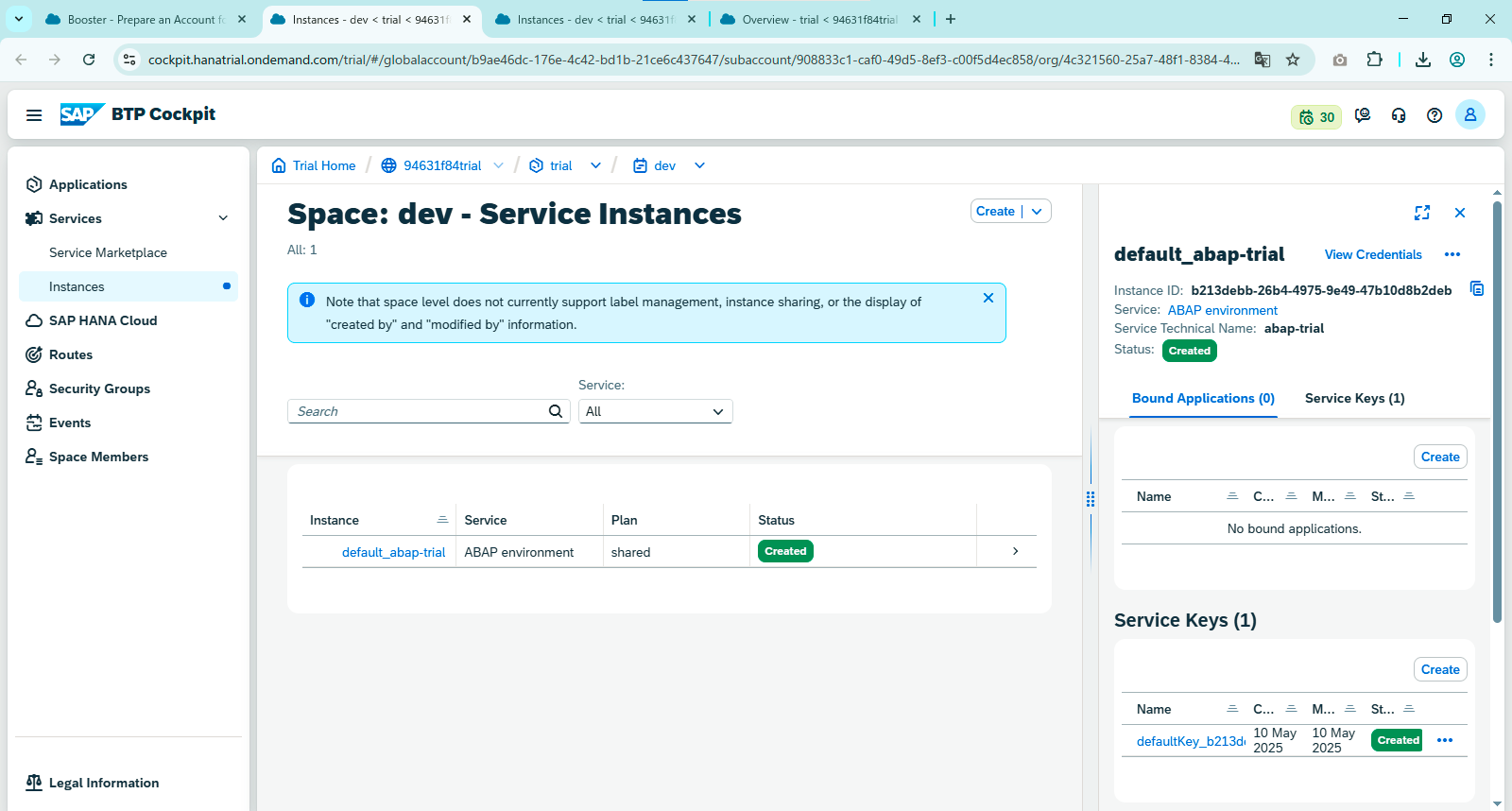The width and height of the screenshot is (1512, 811).
Task: Open actions menu for defaultKey service key
Action: (1445, 740)
